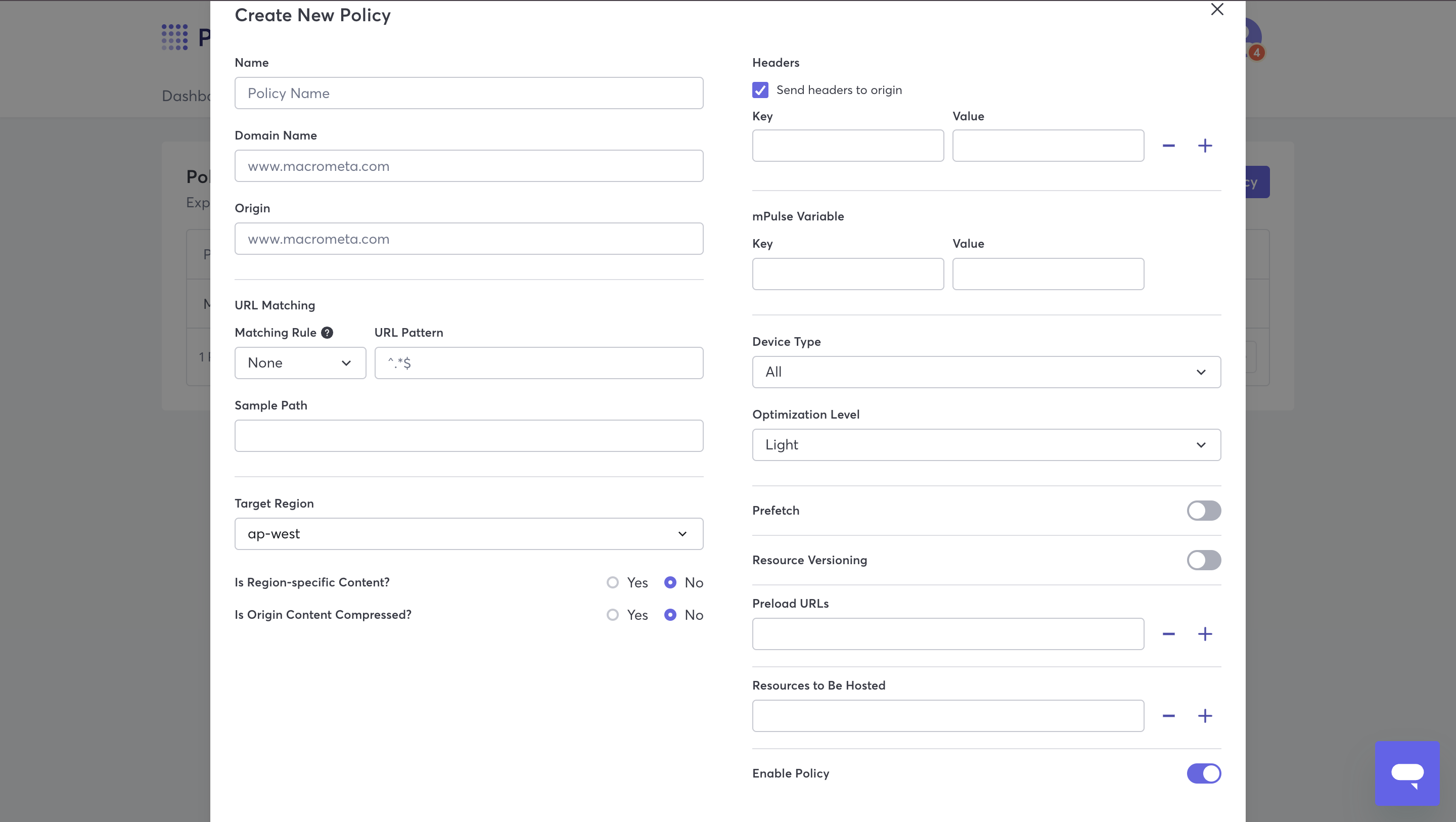The height and width of the screenshot is (822, 1456).
Task: Uncheck Send headers to origin
Action: click(760, 90)
